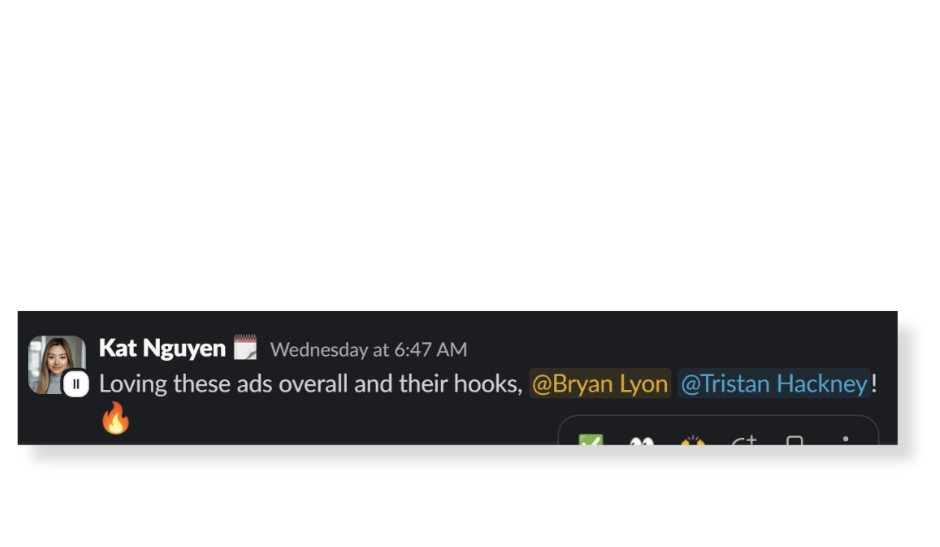Click the calendar status emoji beside name
940x547 pixels.
pyautogui.click(x=245, y=347)
